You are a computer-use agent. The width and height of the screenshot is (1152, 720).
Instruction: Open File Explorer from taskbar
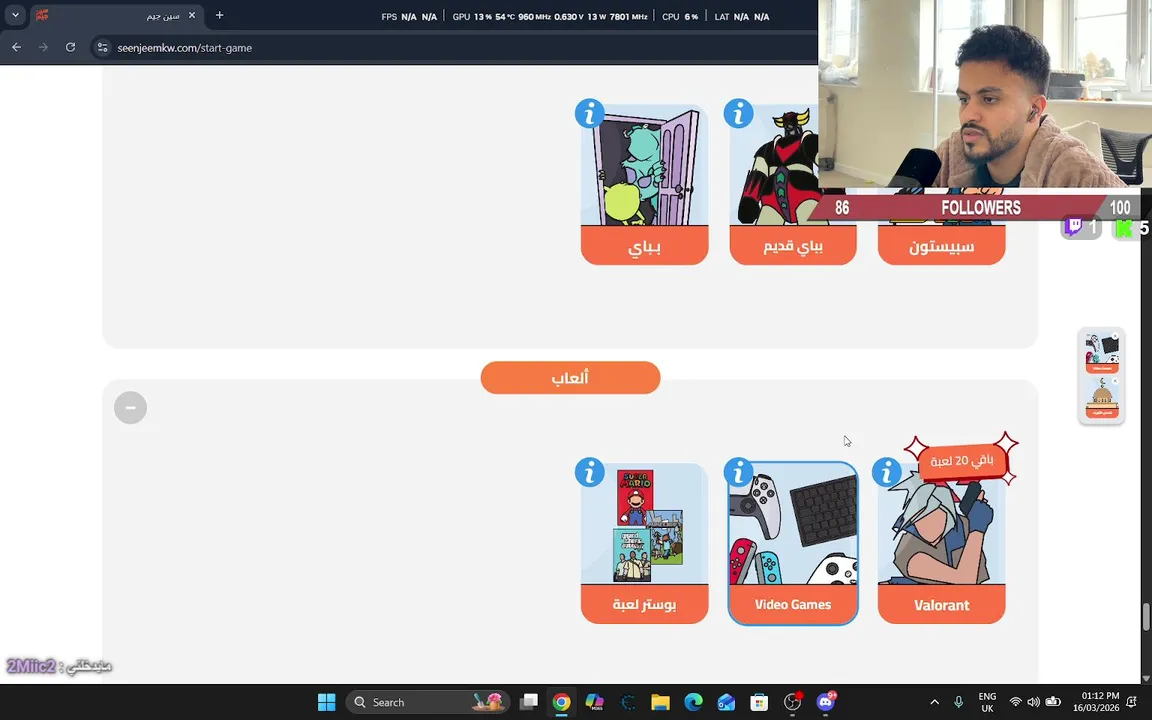pos(660,702)
